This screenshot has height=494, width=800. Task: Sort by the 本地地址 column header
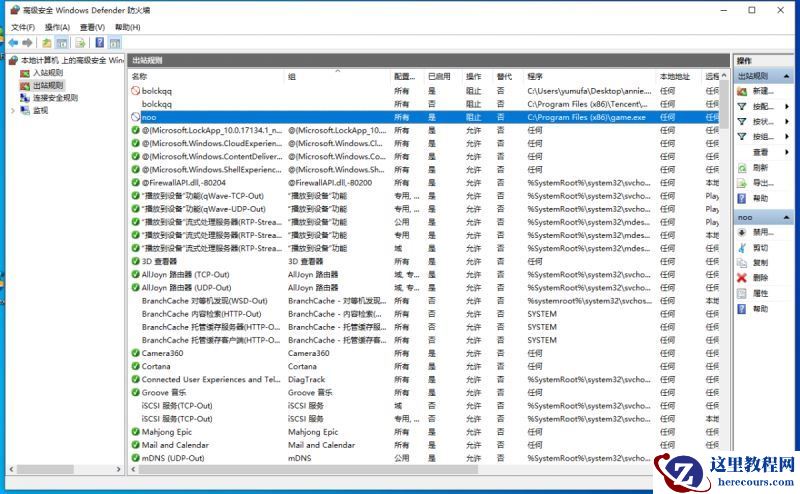pos(674,77)
